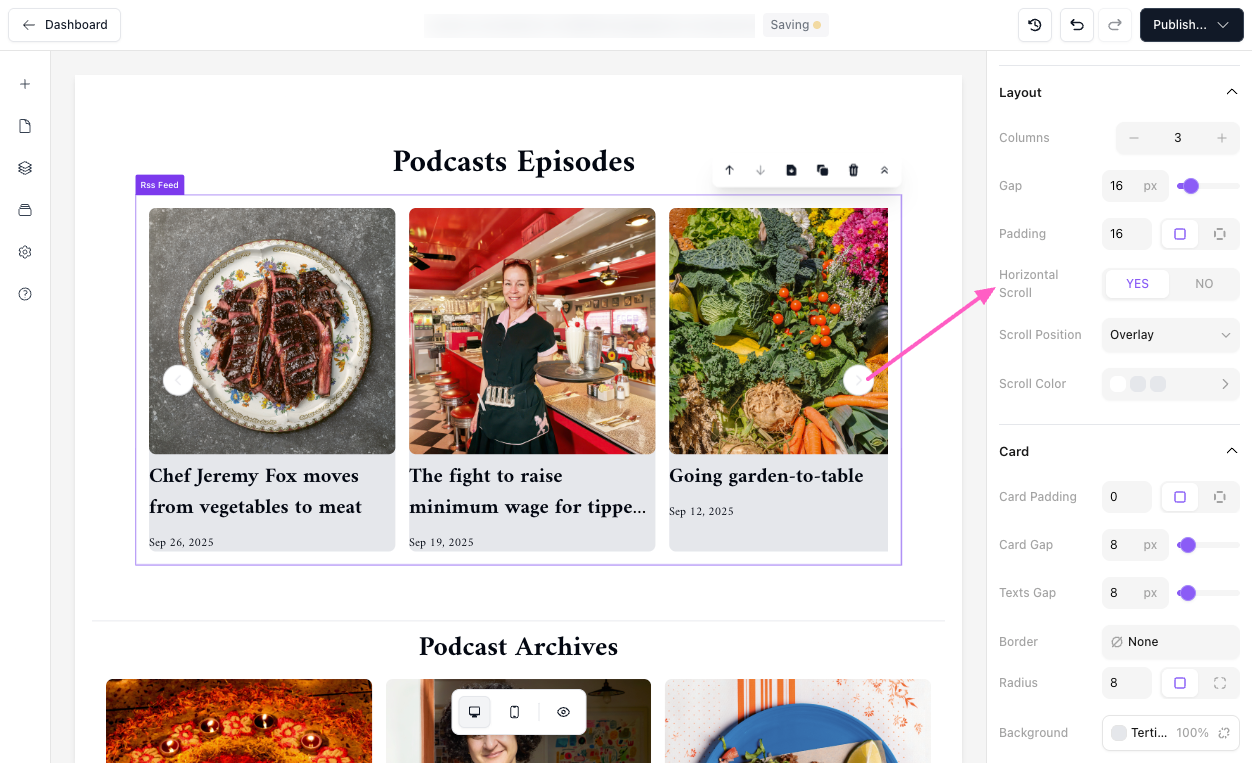
Task: Collapse the Layout section
Action: pos(1231,92)
